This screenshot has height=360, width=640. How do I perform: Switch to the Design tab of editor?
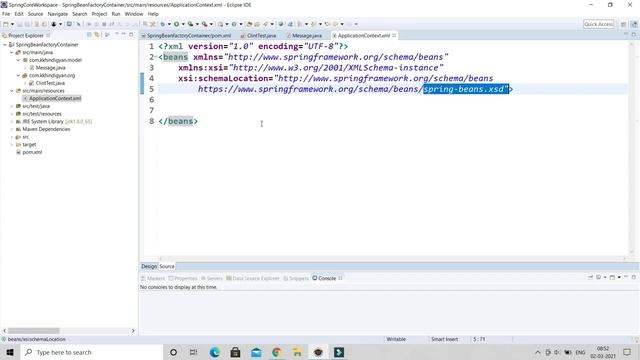tap(149, 266)
